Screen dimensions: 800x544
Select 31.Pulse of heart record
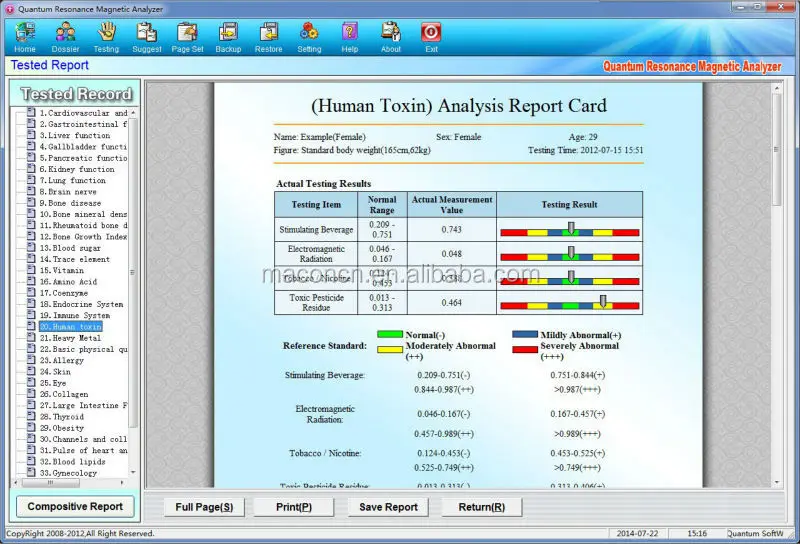[x=84, y=450]
